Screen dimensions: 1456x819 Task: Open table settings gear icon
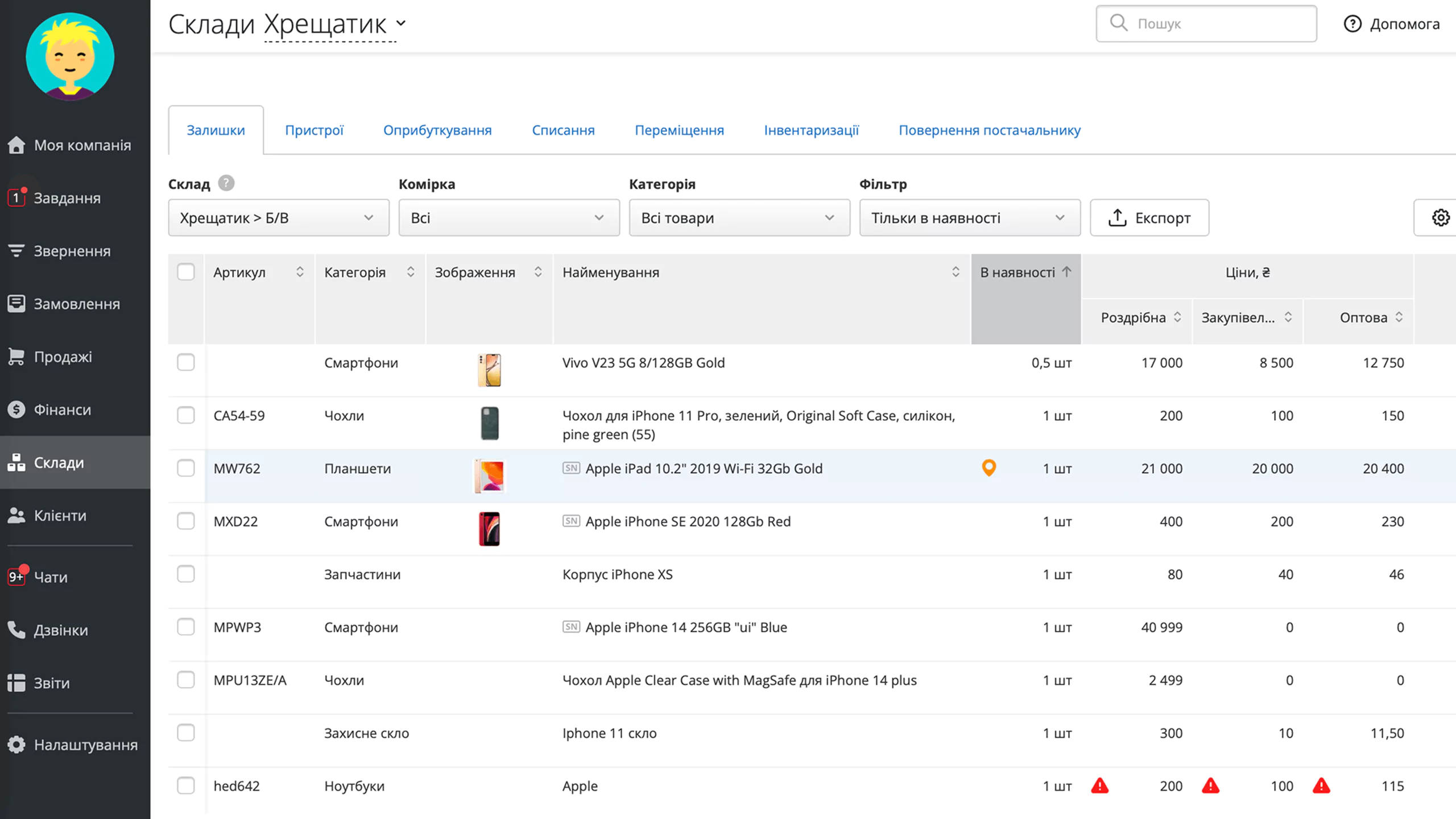click(x=1441, y=218)
